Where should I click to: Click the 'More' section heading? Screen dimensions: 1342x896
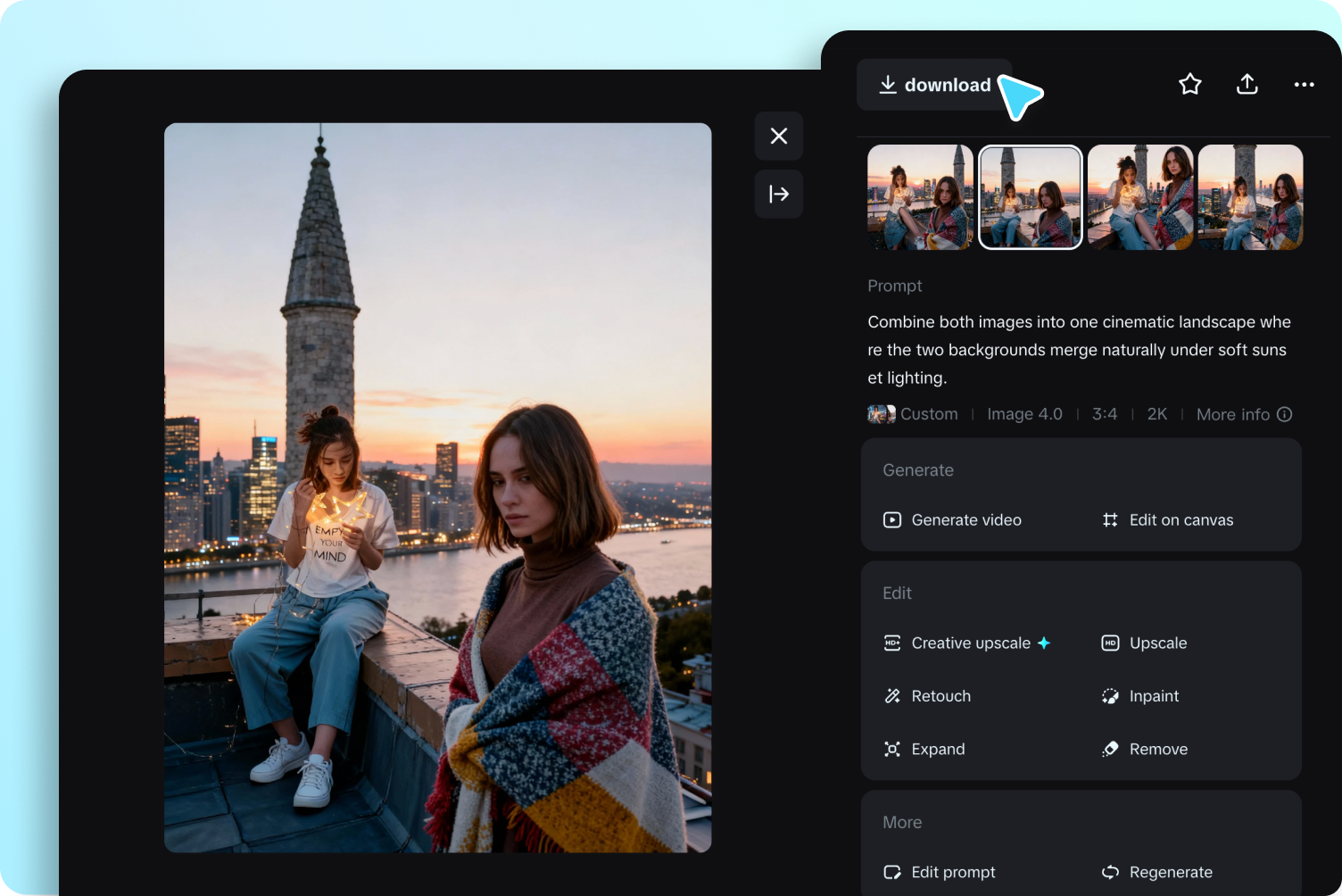[x=902, y=823]
